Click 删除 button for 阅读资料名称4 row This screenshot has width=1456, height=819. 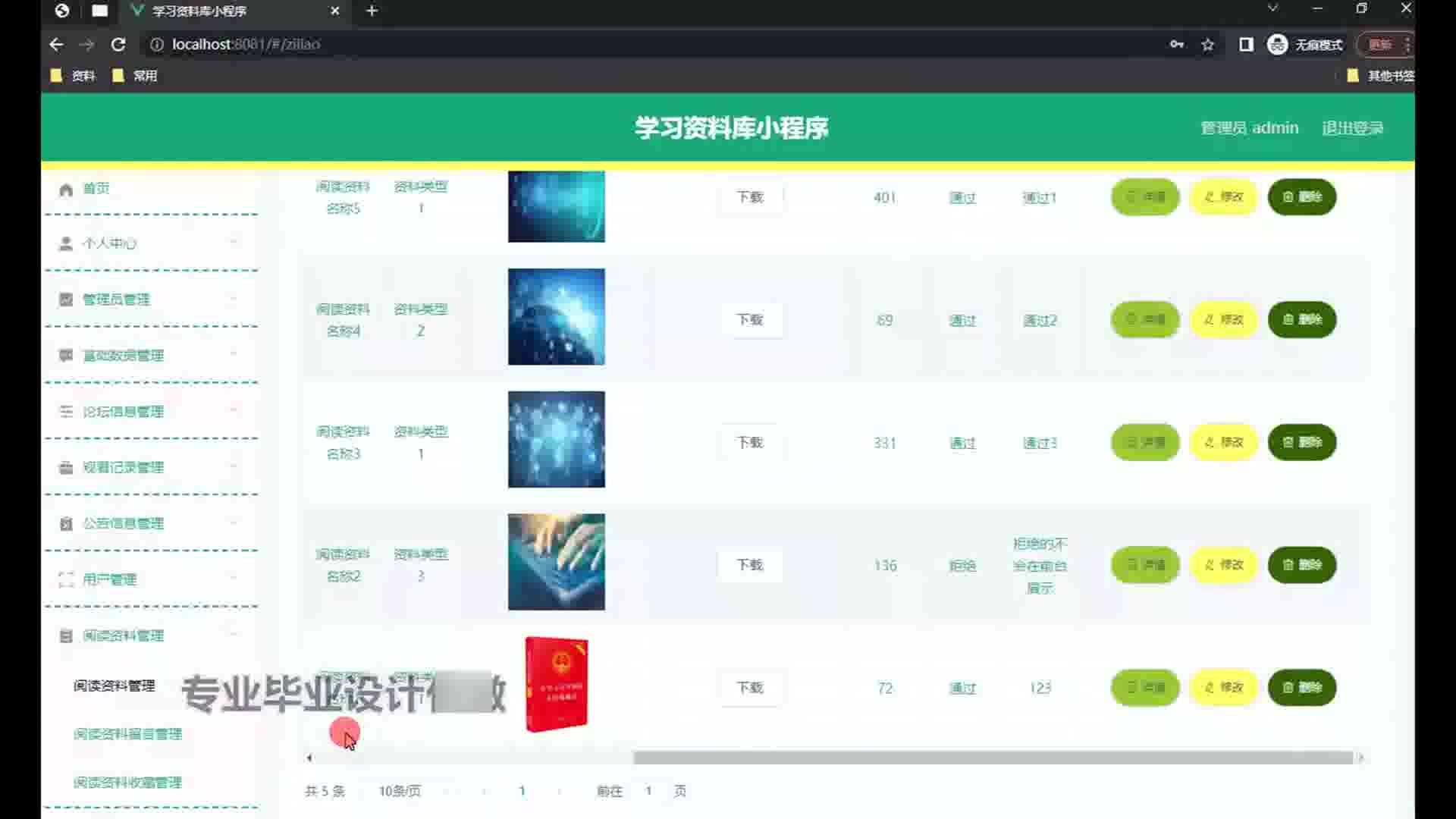tap(1301, 320)
